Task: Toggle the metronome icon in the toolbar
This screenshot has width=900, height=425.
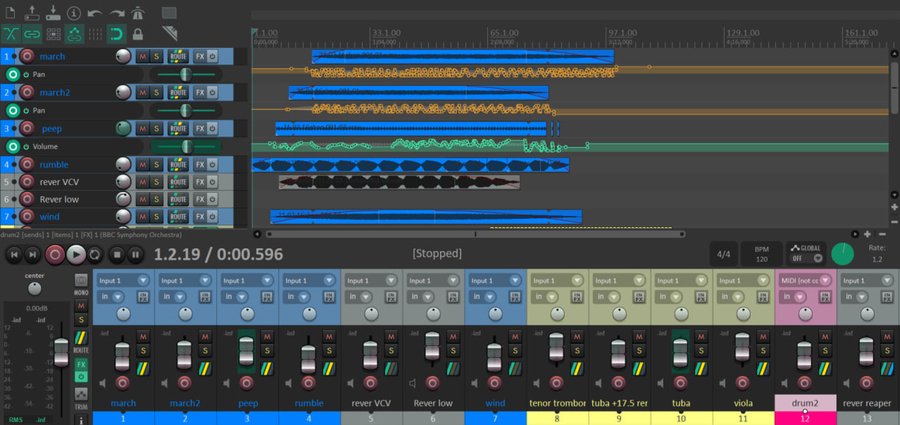Action: point(138,12)
